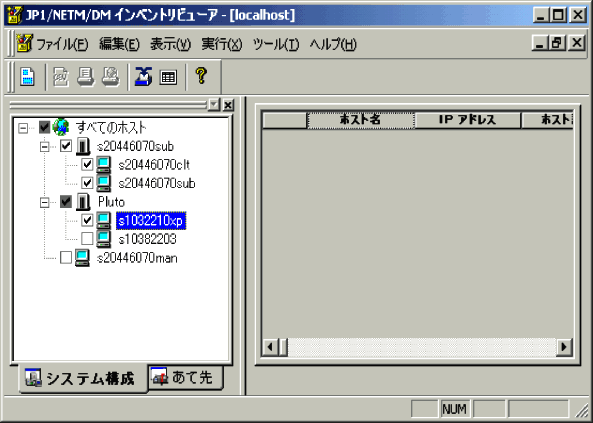Click the table list view toolbar icon
593x423 pixels.
168,77
